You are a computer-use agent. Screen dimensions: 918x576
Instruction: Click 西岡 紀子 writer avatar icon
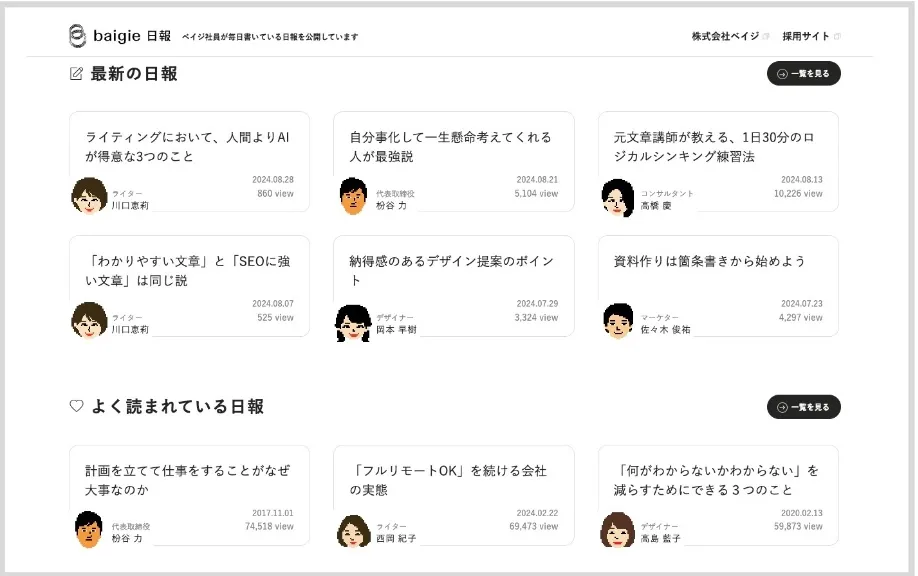[353, 530]
